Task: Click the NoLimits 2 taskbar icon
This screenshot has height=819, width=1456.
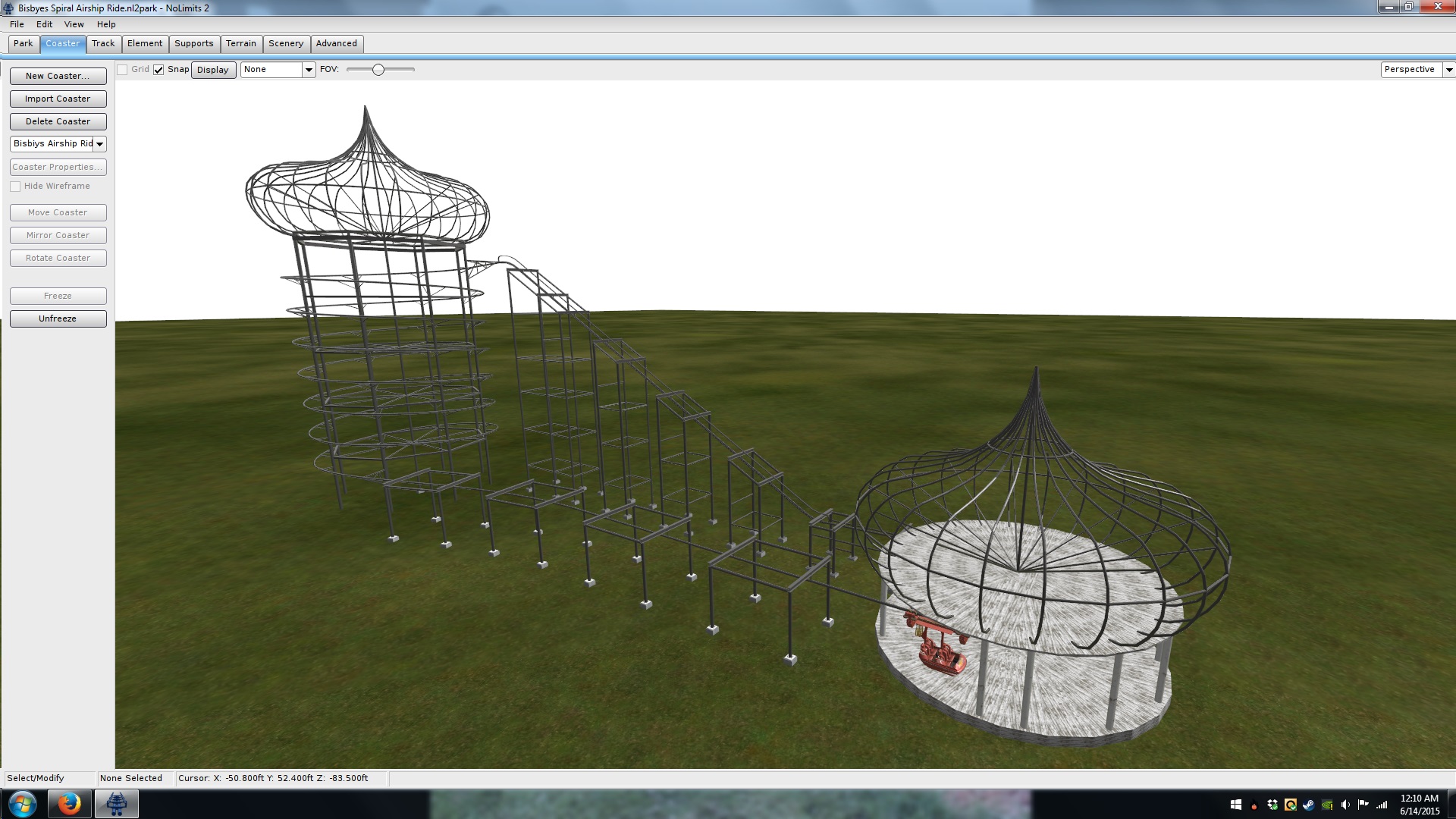Action: 116,804
